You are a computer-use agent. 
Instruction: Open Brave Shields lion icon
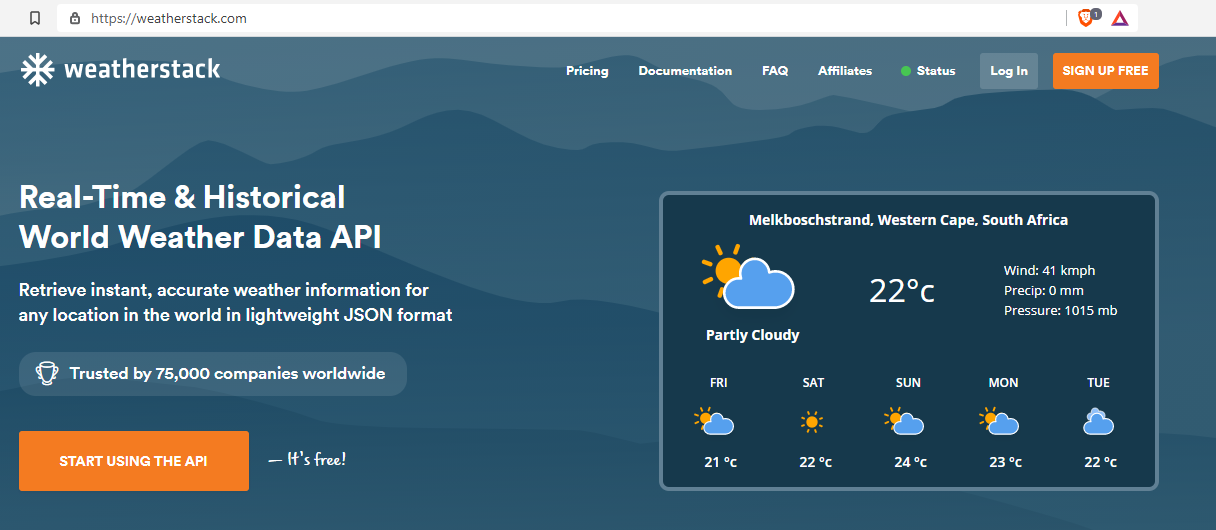(1086, 18)
